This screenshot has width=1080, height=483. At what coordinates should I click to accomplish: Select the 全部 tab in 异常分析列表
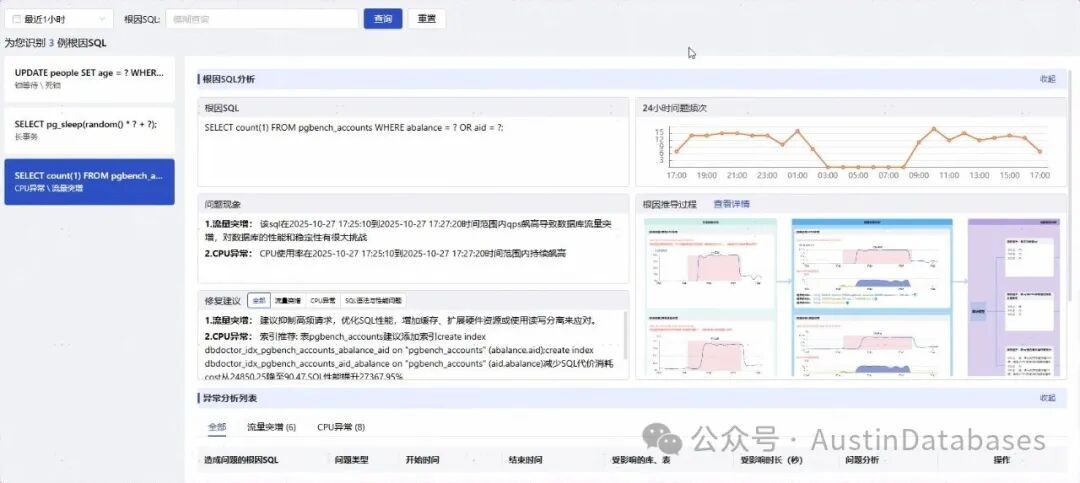(x=217, y=427)
